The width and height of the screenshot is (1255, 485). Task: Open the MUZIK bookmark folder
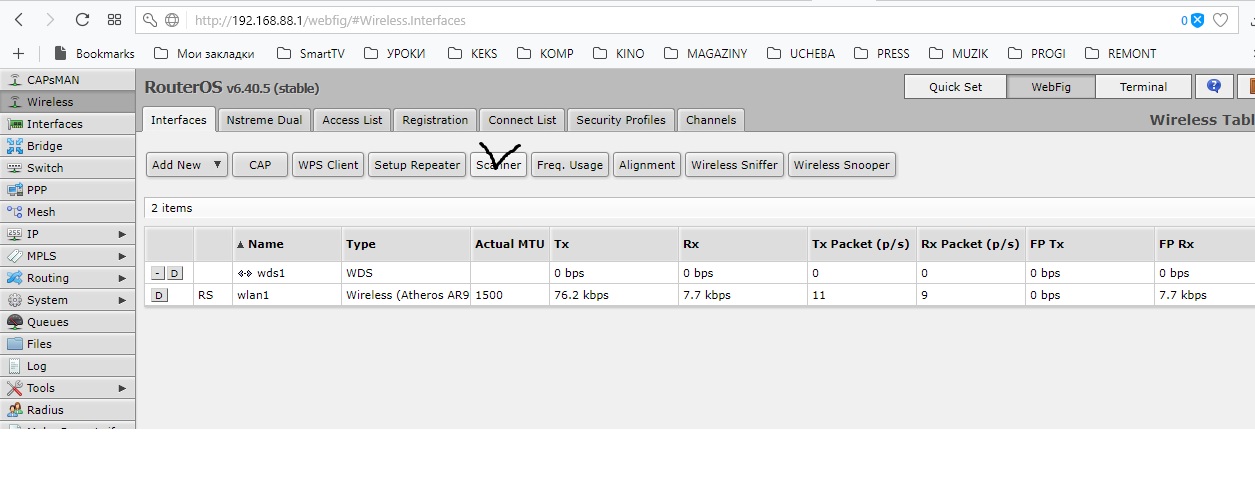[x=960, y=54]
